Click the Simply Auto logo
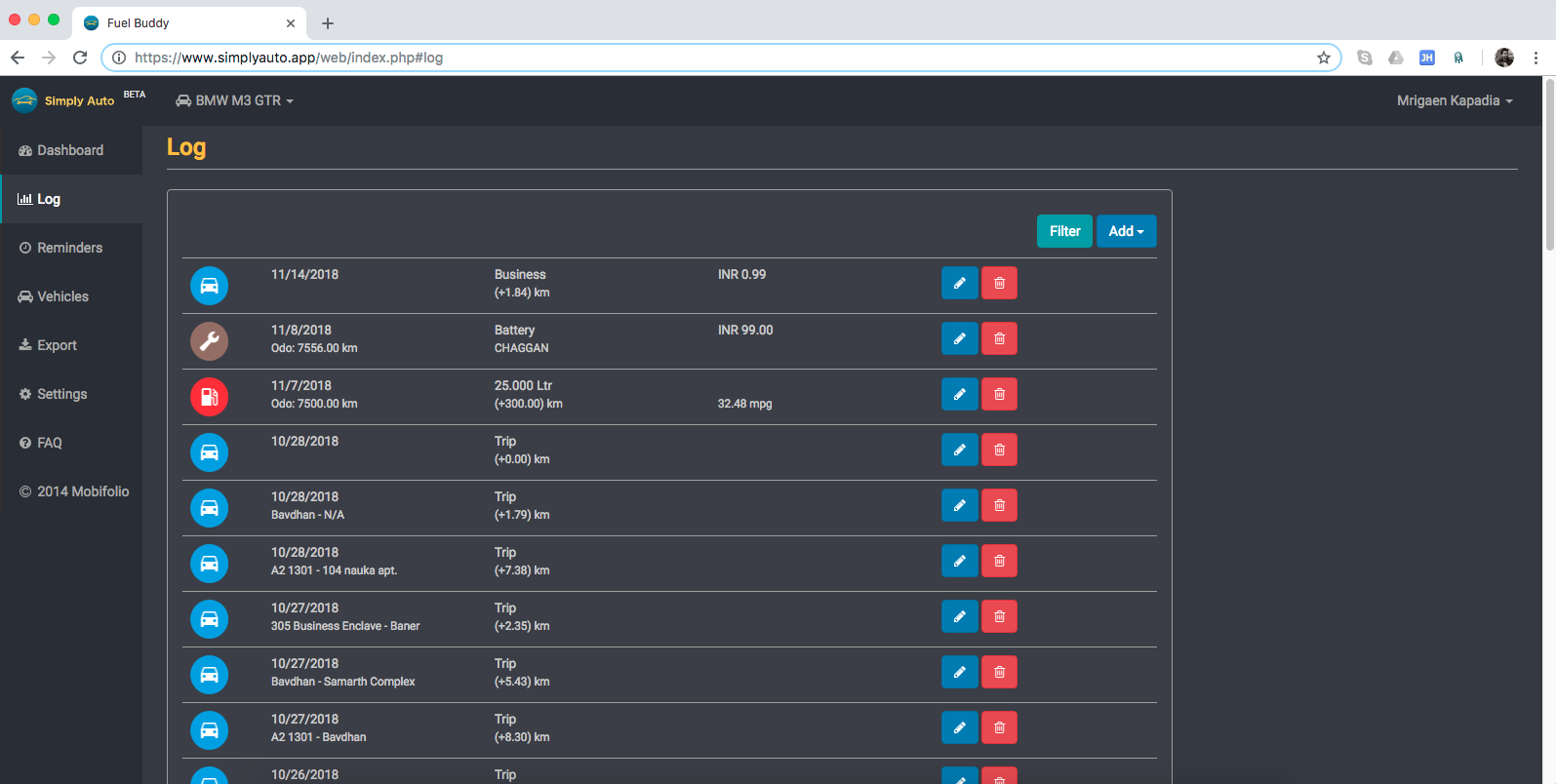Image resolution: width=1556 pixels, height=784 pixels. 63,100
